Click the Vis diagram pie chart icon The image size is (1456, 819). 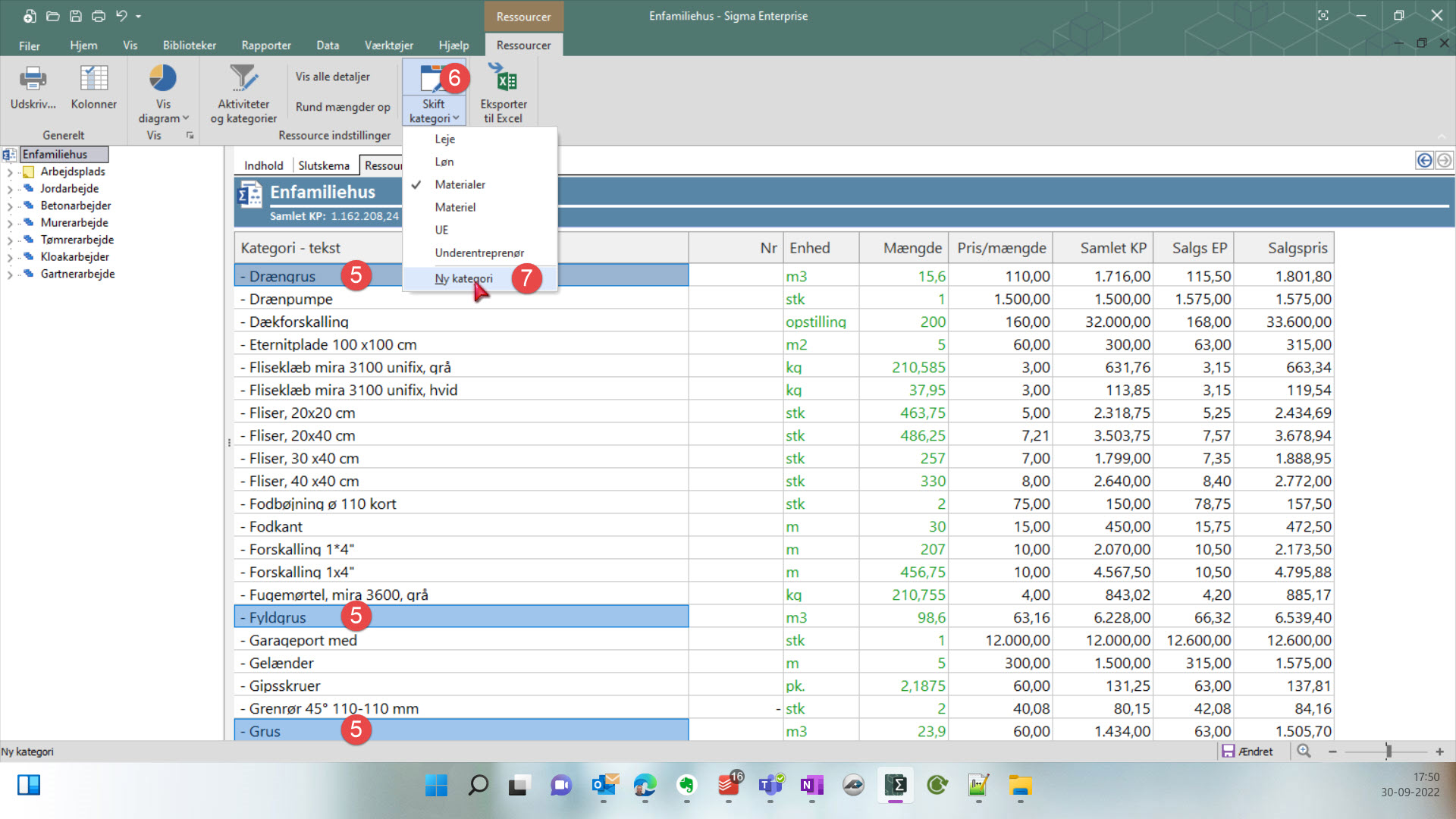click(163, 77)
